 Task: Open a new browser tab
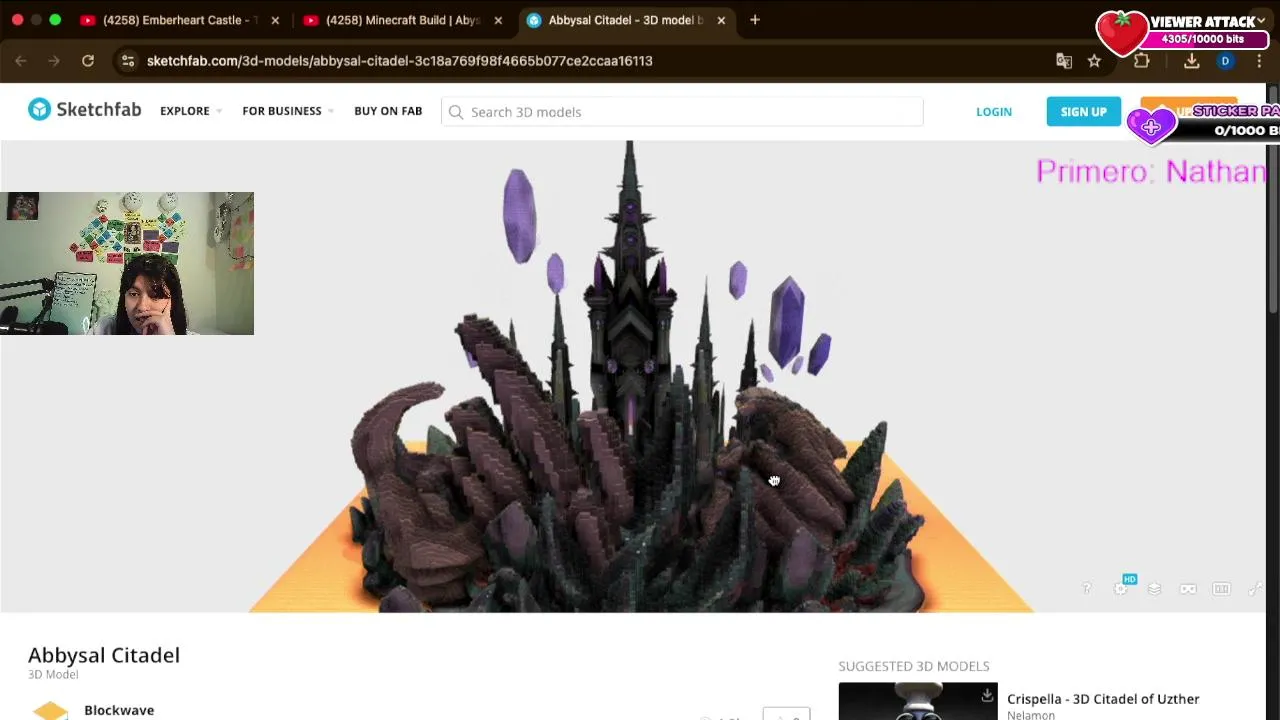click(755, 20)
